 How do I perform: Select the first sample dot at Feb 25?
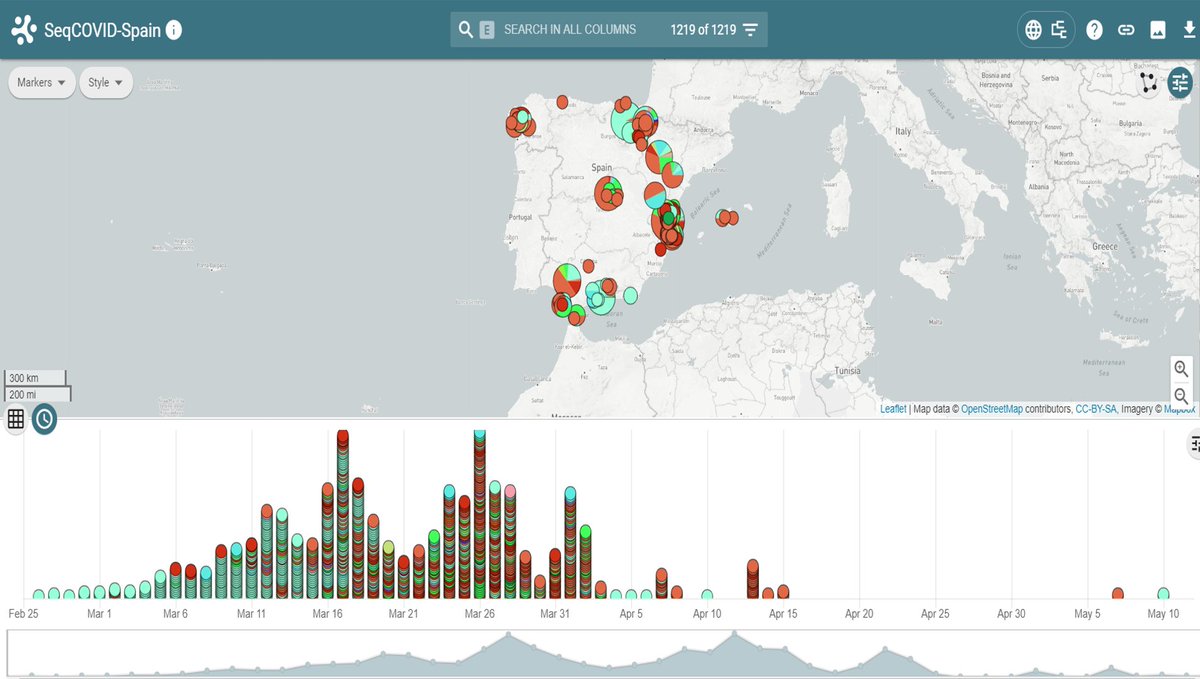click(39, 594)
